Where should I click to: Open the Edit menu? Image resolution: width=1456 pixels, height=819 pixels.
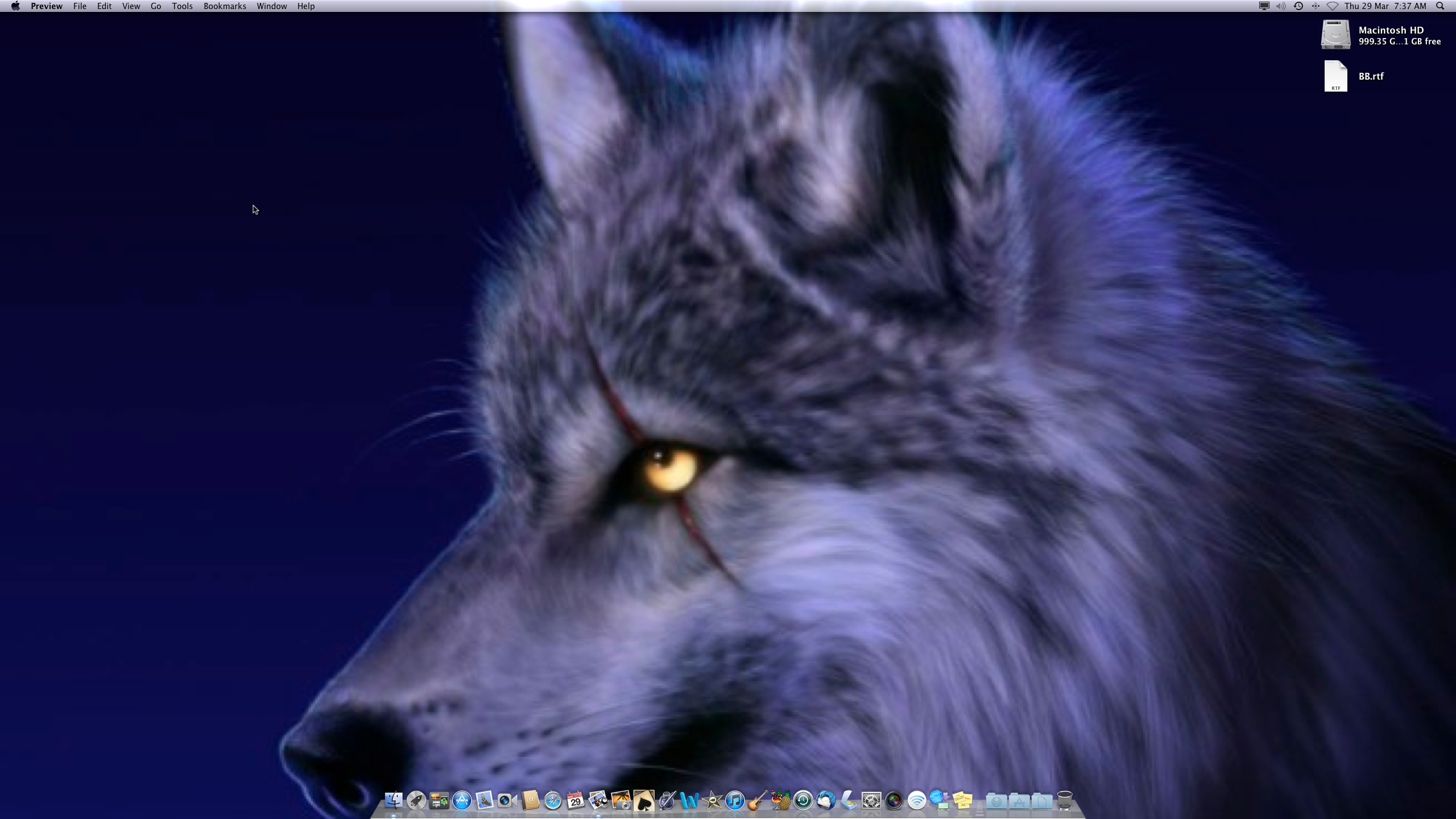[104, 6]
